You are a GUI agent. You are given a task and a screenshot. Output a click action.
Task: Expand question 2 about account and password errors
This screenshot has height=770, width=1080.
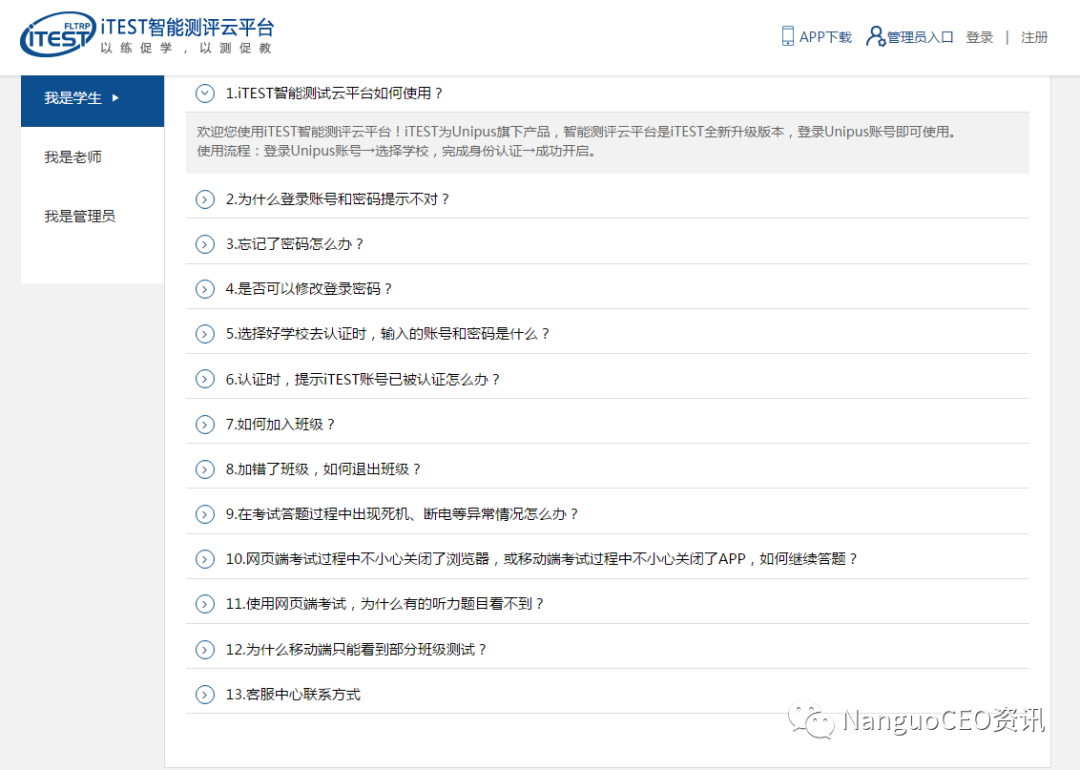tap(205, 199)
